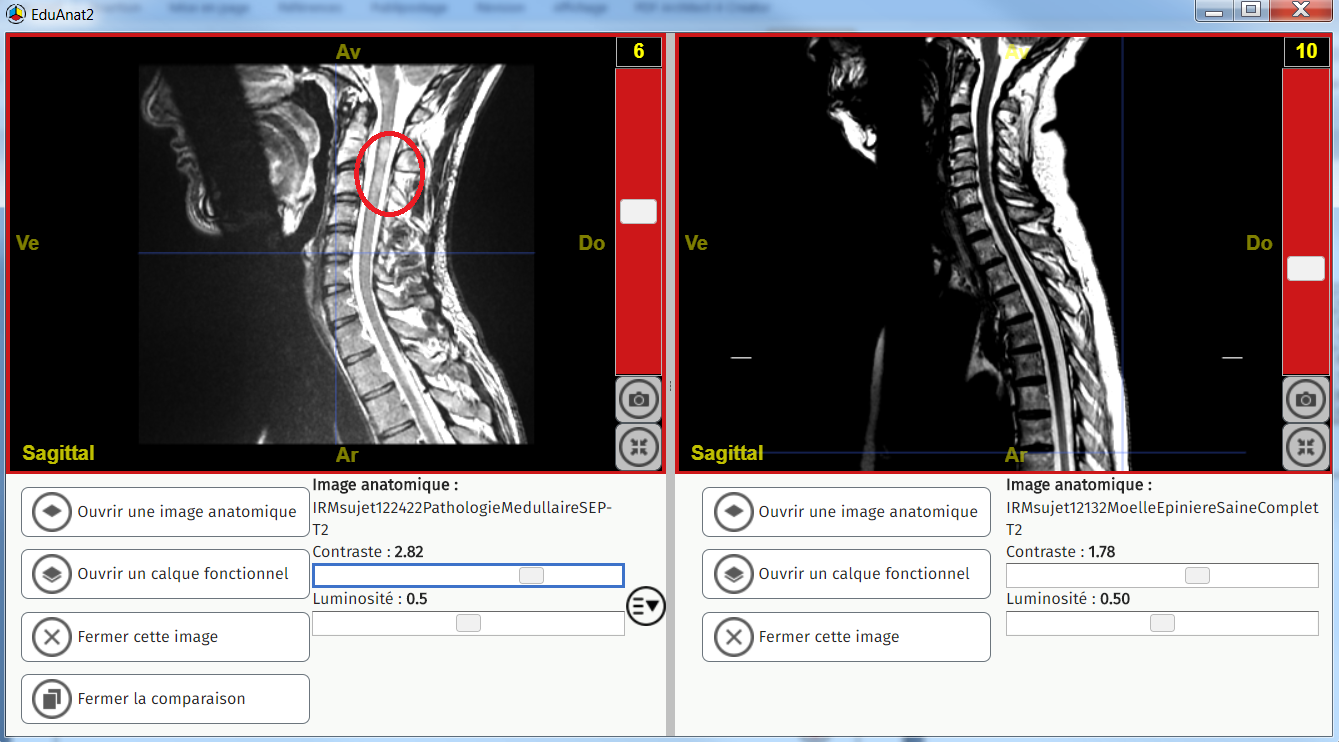This screenshot has height=742, width=1339.
Task: Click the shrink-view arrows icon in the left panel
Action: (x=638, y=446)
